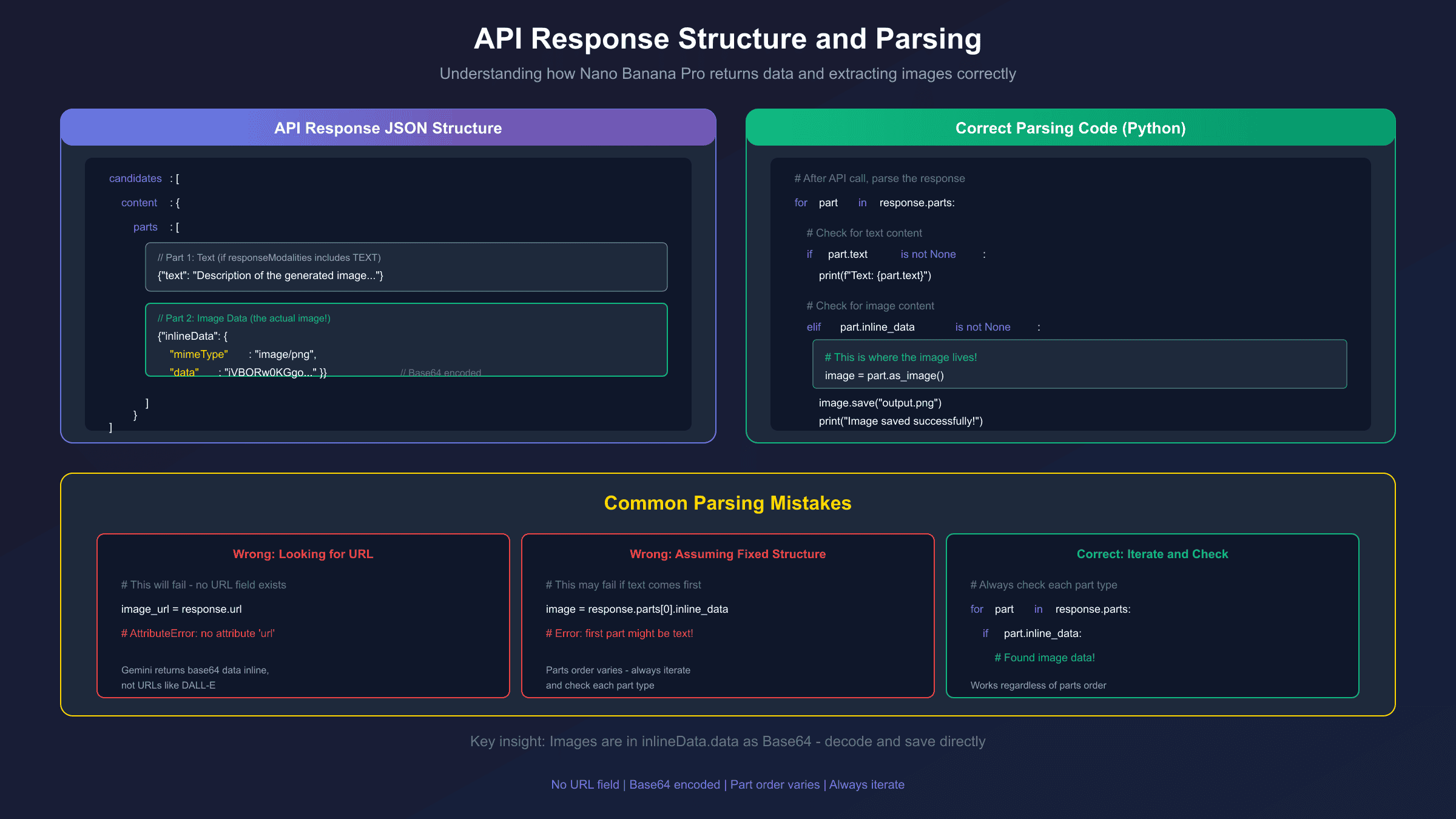Viewport: 1456px width, 819px height.
Task: Expand the parts array in JSON panel
Action: click(145, 227)
